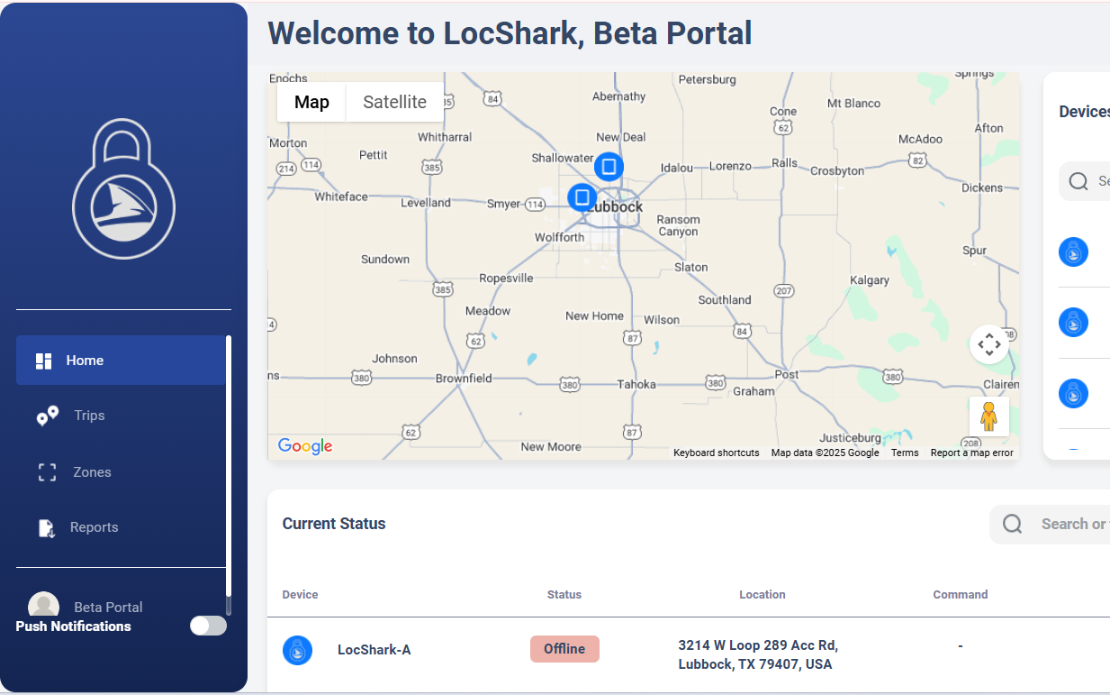Go to the Trips page
Screen dimensions: 1110x695
point(88,415)
